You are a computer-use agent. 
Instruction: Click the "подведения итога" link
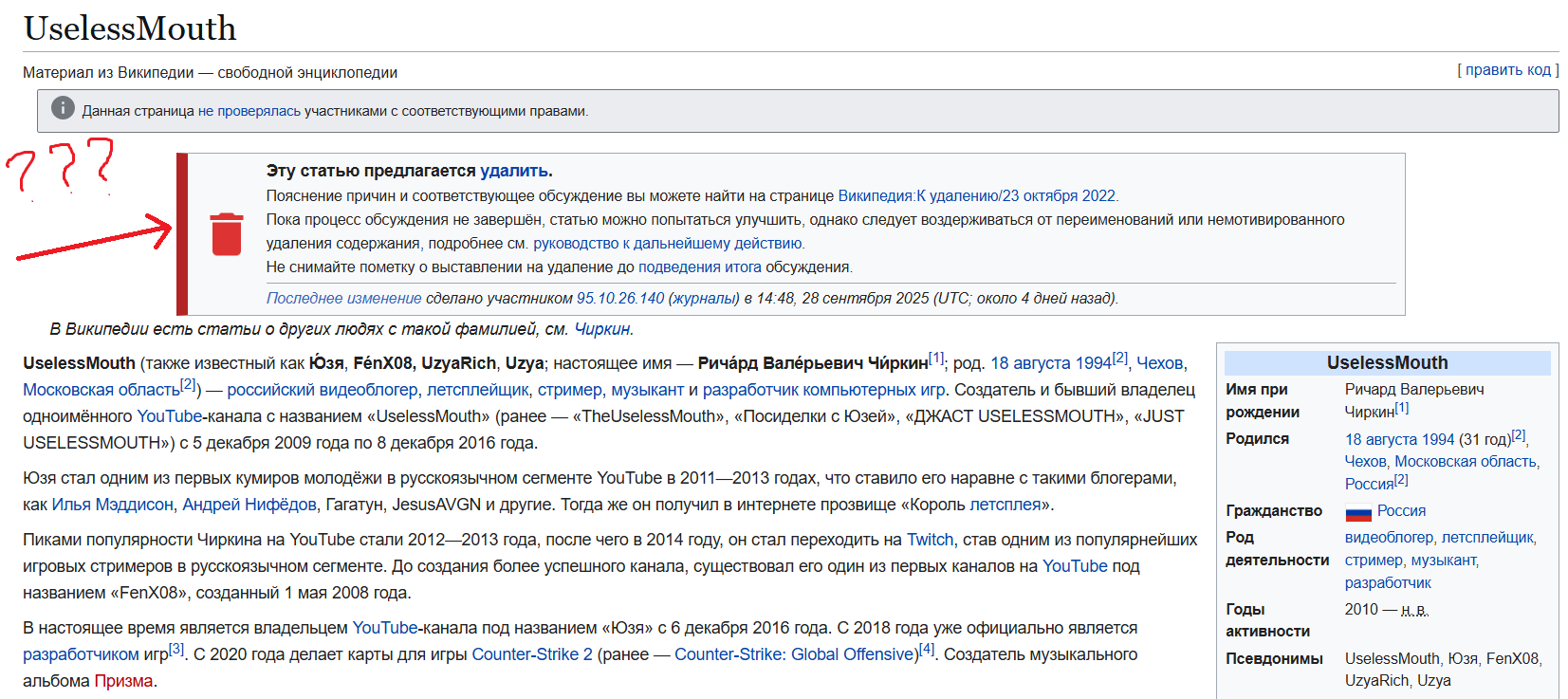(700, 267)
